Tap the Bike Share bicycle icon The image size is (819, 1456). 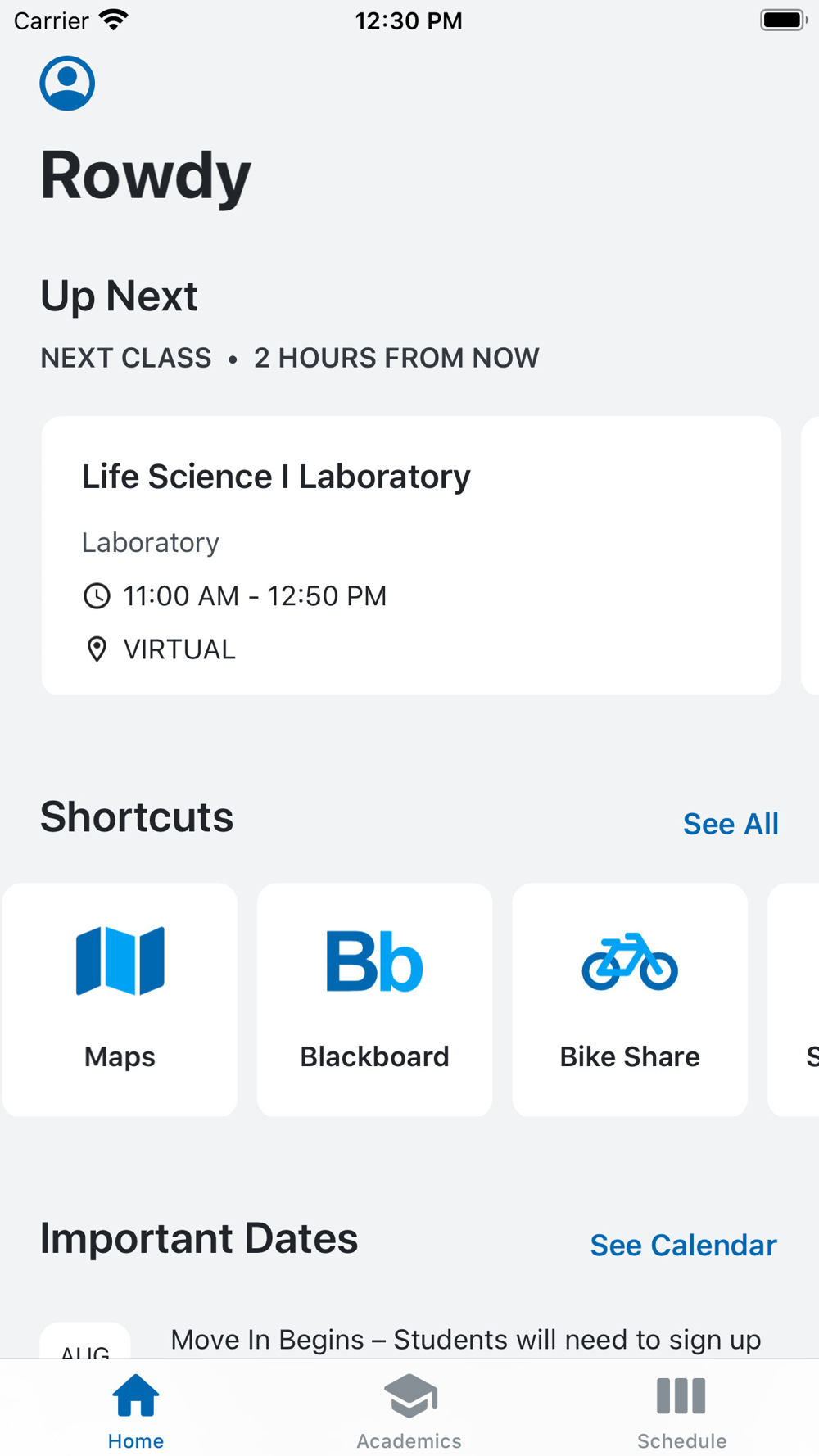pos(630,961)
